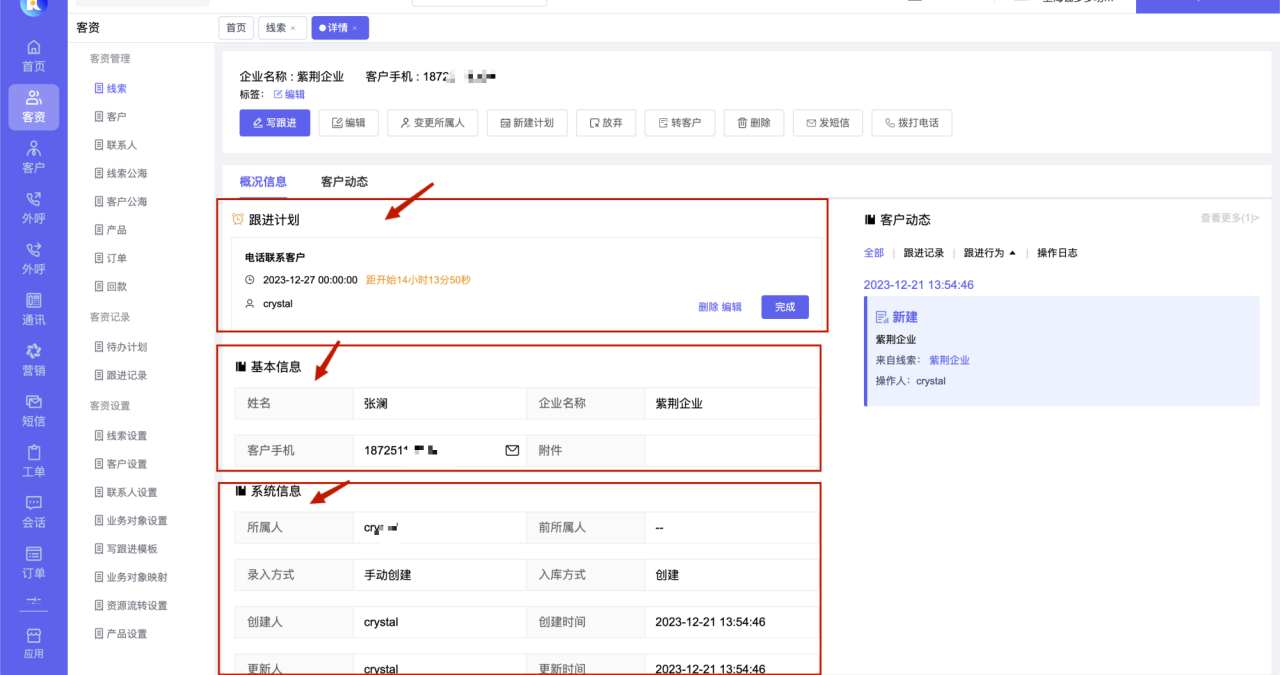Click the 编辑 link beside 标签
This screenshot has width=1280, height=675.
pyautogui.click(x=289, y=94)
